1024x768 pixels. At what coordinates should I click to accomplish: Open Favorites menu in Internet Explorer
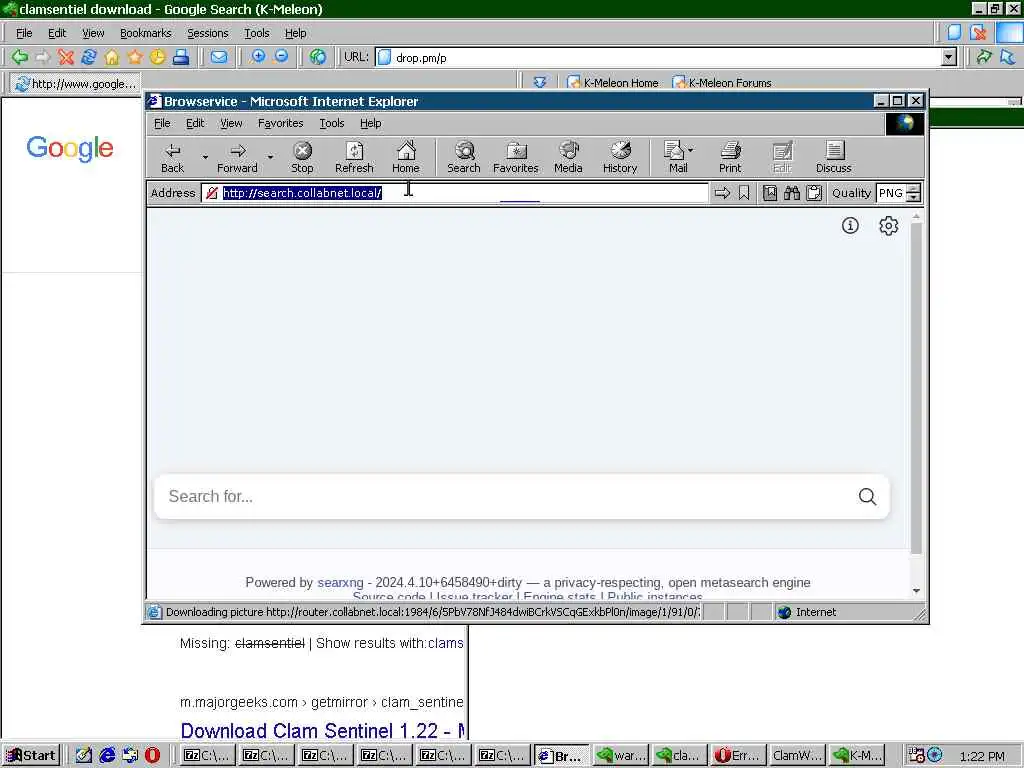point(280,123)
